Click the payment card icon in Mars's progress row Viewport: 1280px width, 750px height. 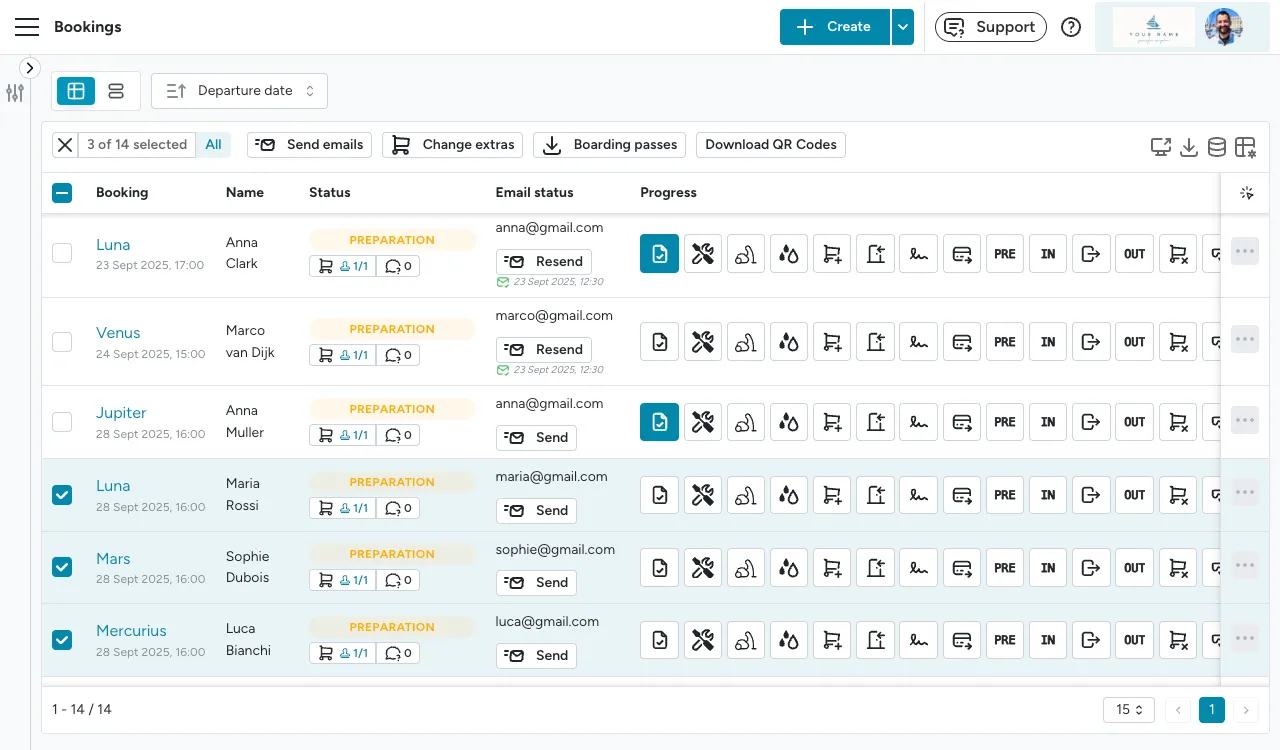[962, 567]
